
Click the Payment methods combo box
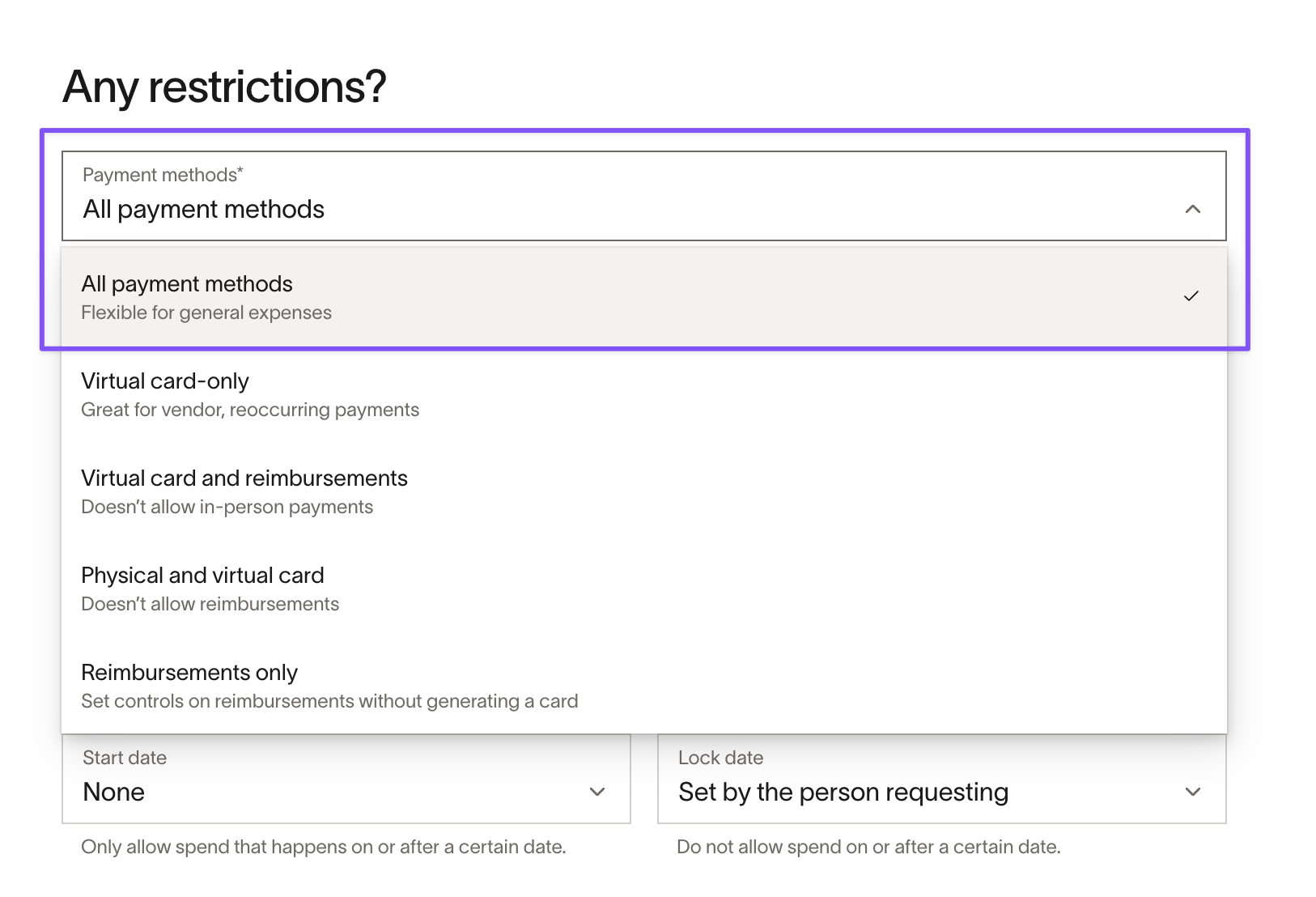[644, 196]
